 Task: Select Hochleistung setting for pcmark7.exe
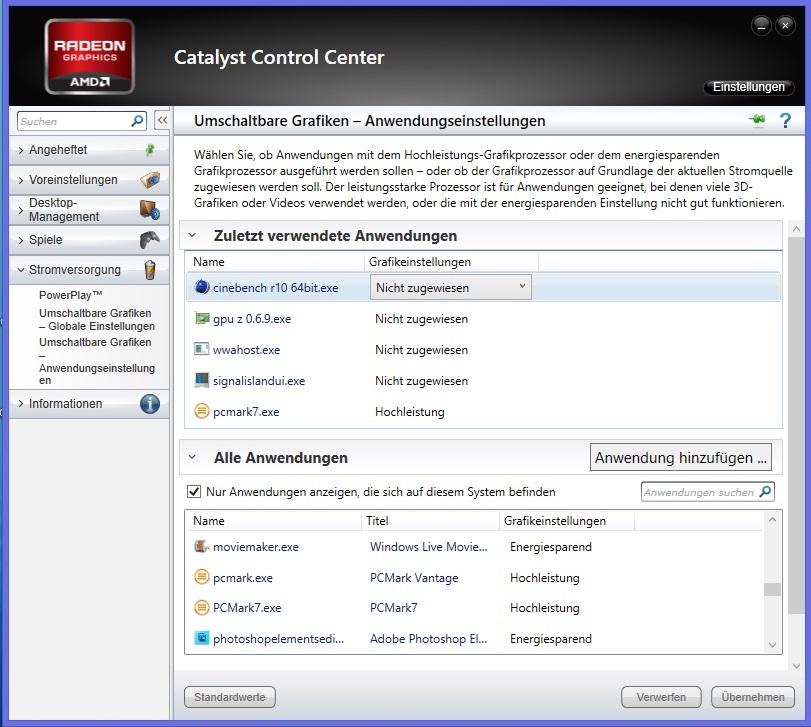coord(410,412)
